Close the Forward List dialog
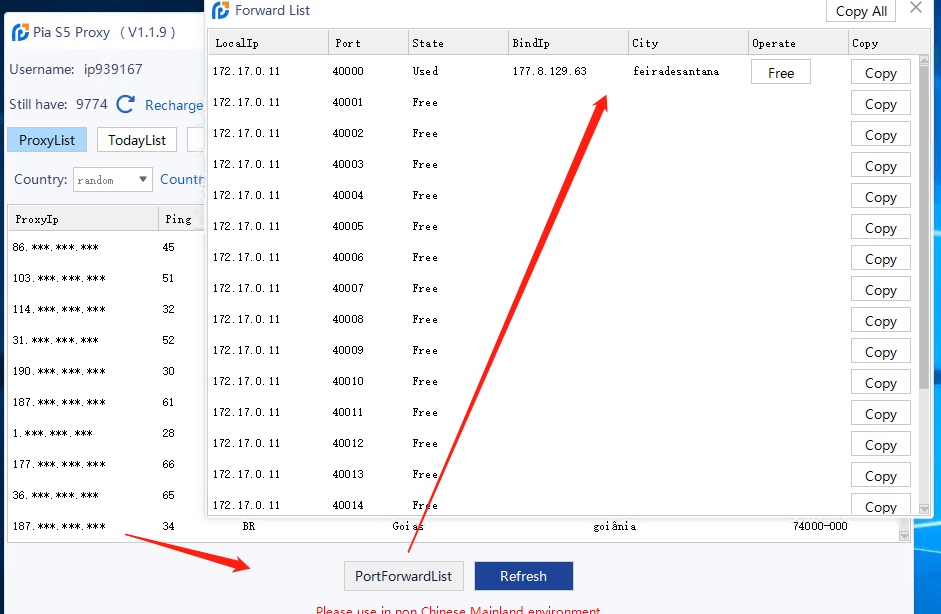 [916, 10]
